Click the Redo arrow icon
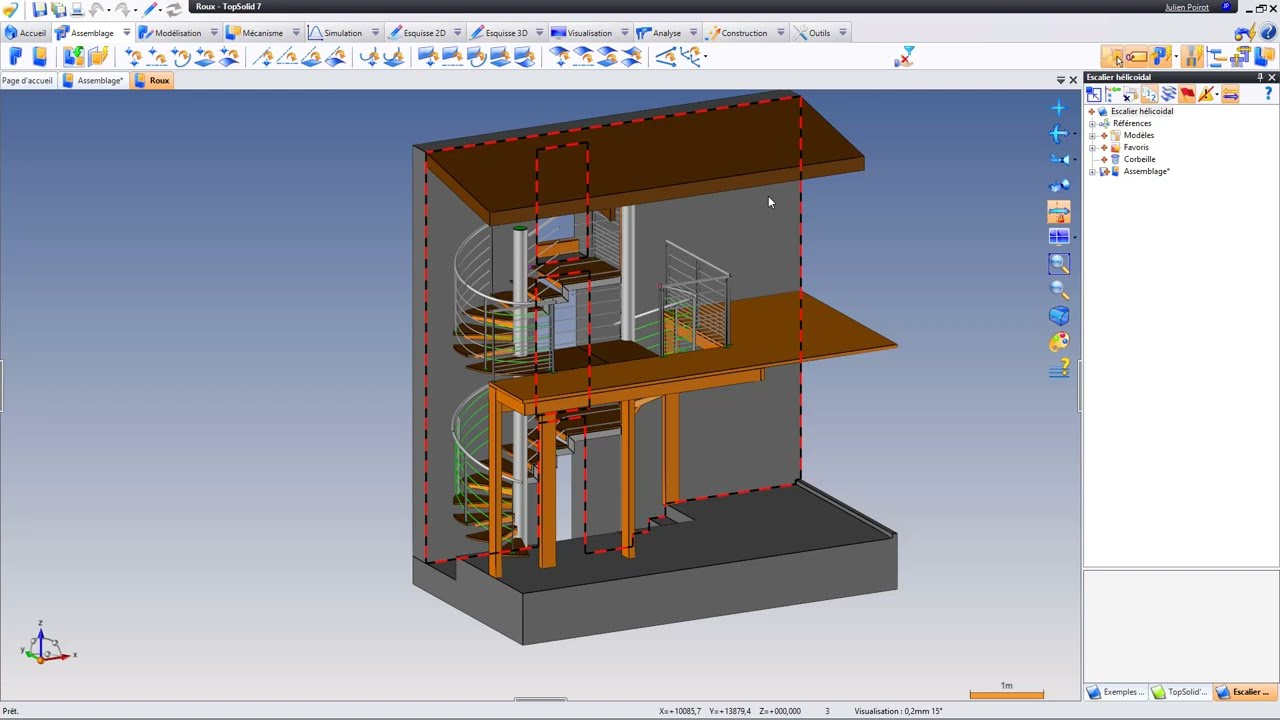 point(123,9)
